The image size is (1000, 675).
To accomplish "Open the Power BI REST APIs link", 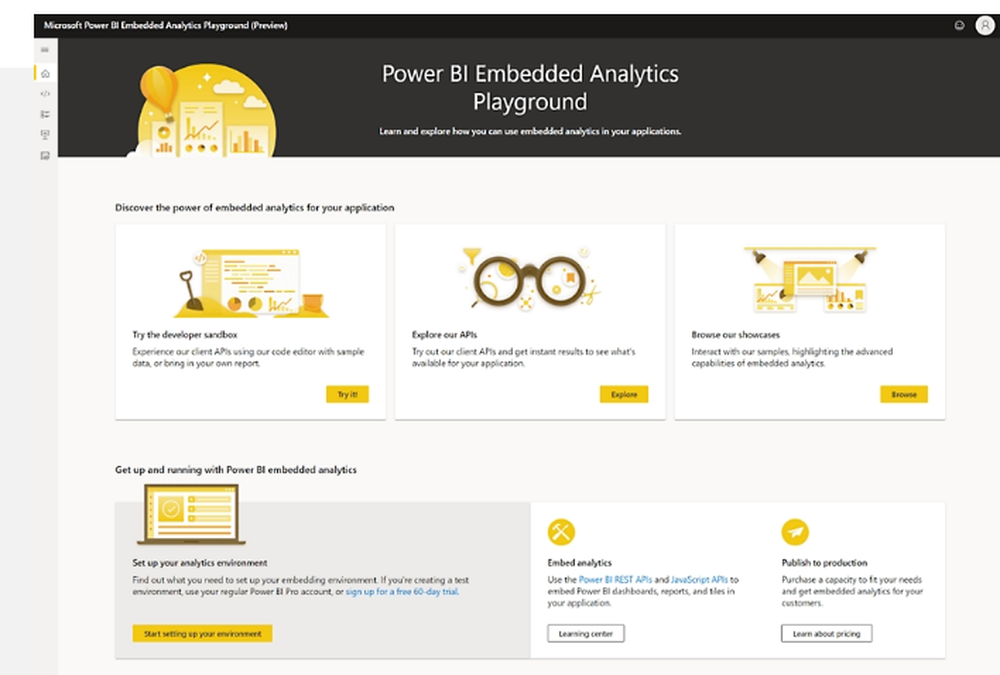I will pos(615,579).
